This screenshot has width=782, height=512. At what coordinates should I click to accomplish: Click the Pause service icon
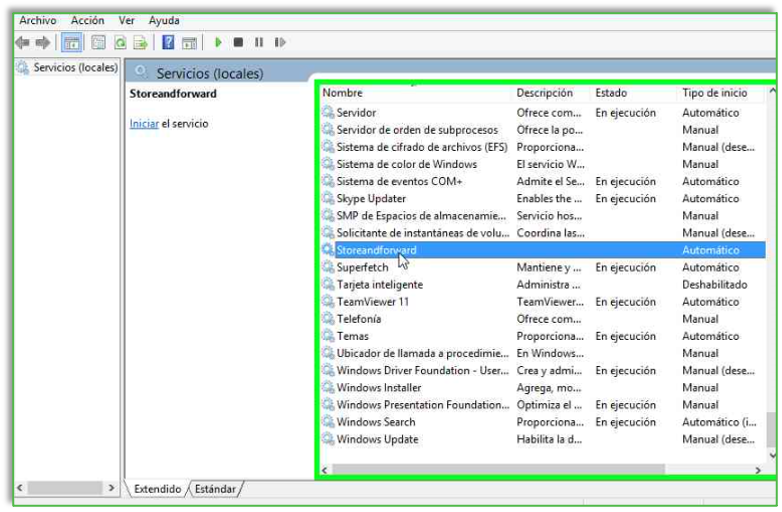point(259,43)
